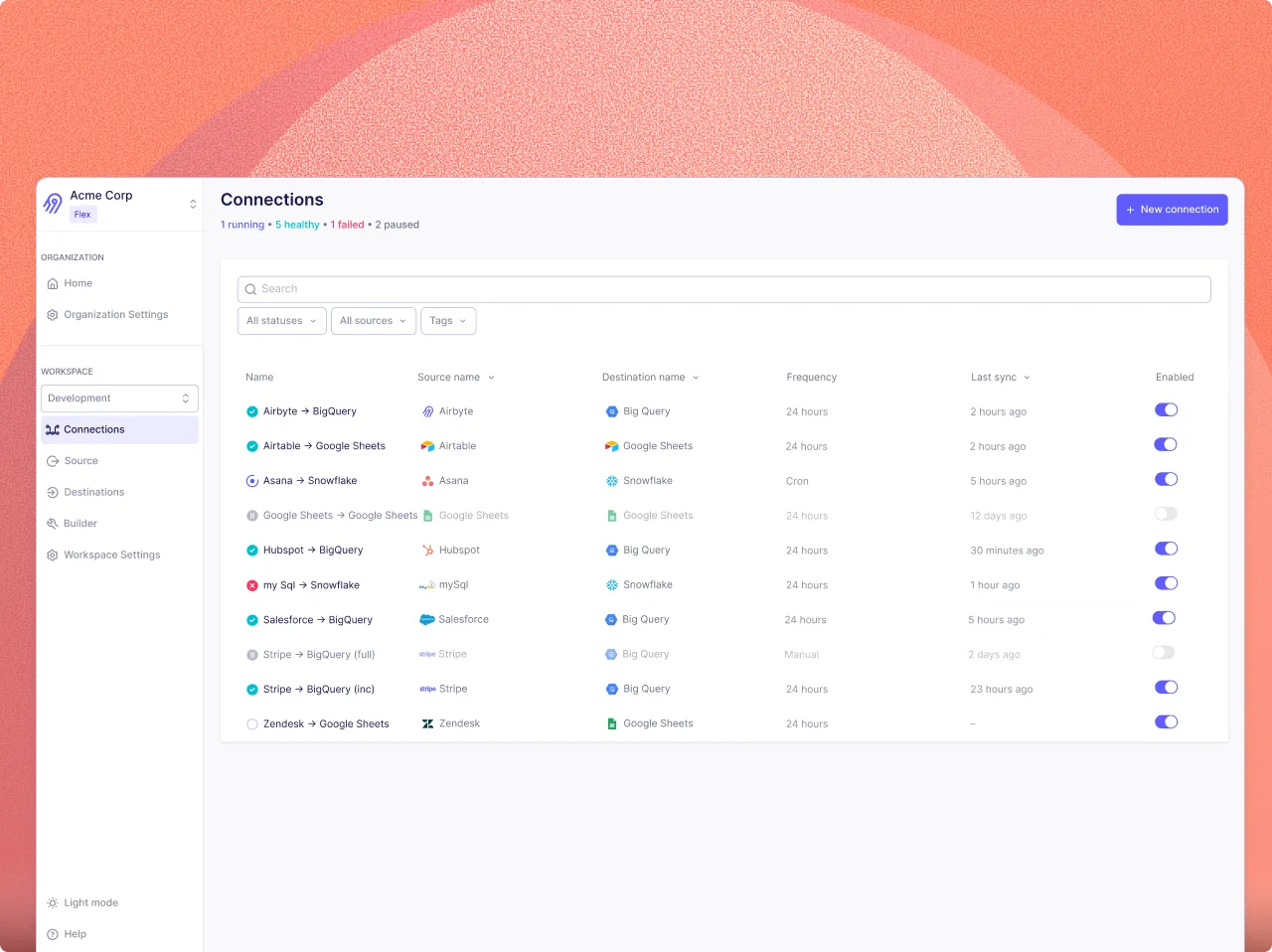Viewport: 1272px width, 952px height.
Task: Click the Builder wrench icon
Action: point(53,524)
